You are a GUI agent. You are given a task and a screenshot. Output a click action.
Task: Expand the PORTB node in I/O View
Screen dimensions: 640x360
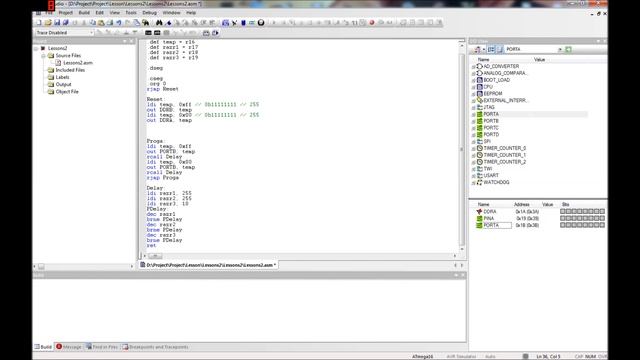pyautogui.click(x=473, y=121)
